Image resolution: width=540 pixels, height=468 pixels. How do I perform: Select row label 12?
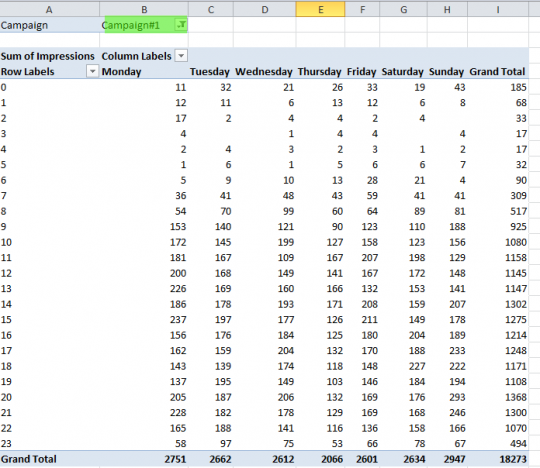6,273
